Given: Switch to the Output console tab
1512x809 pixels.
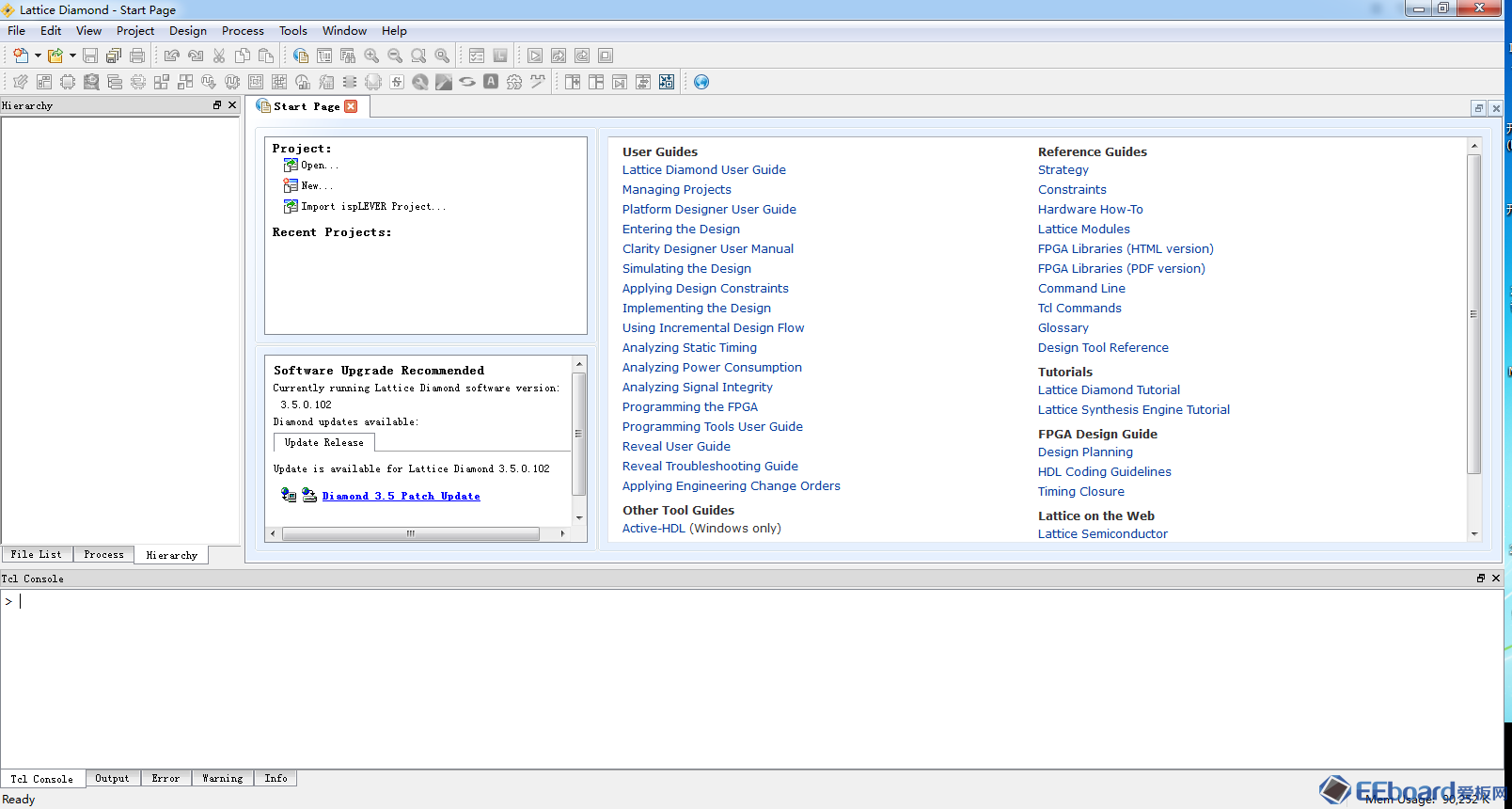Looking at the screenshot, I should click(x=112, y=778).
